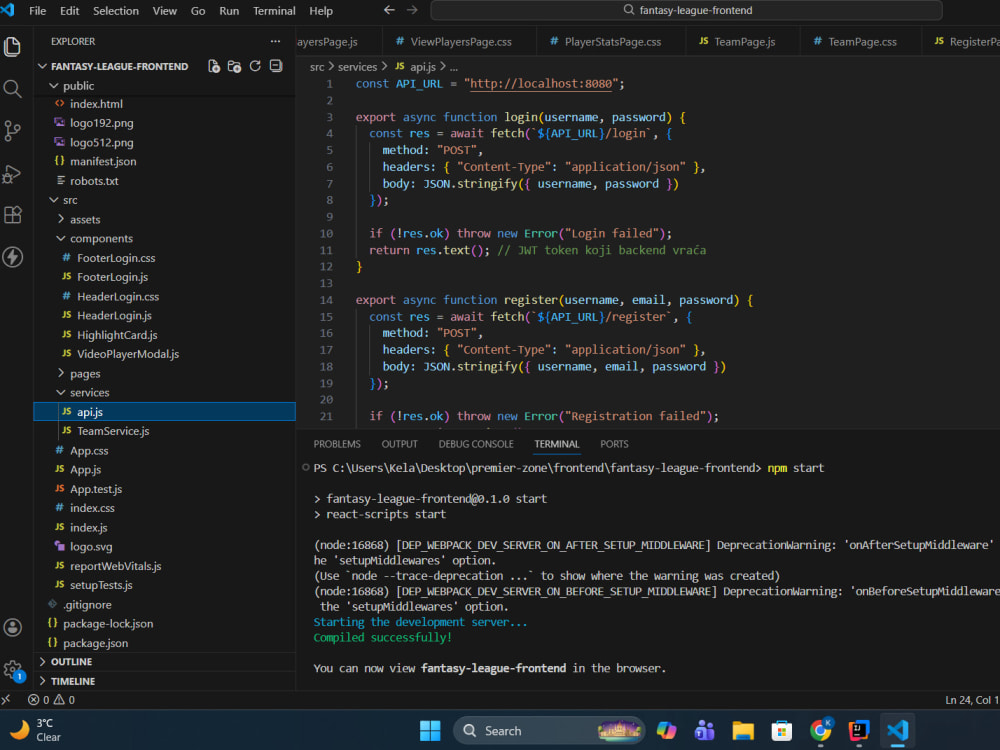Open the Selection menu
Image resolution: width=1000 pixels, height=750 pixels.
[115, 11]
